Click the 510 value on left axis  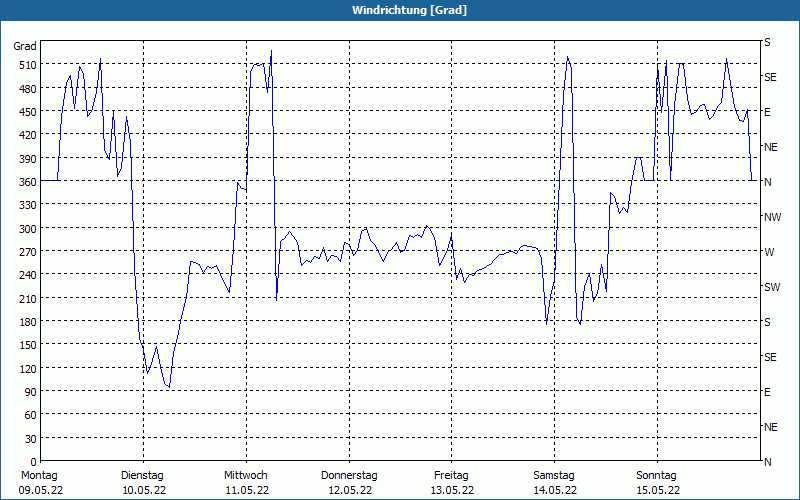click(x=28, y=65)
